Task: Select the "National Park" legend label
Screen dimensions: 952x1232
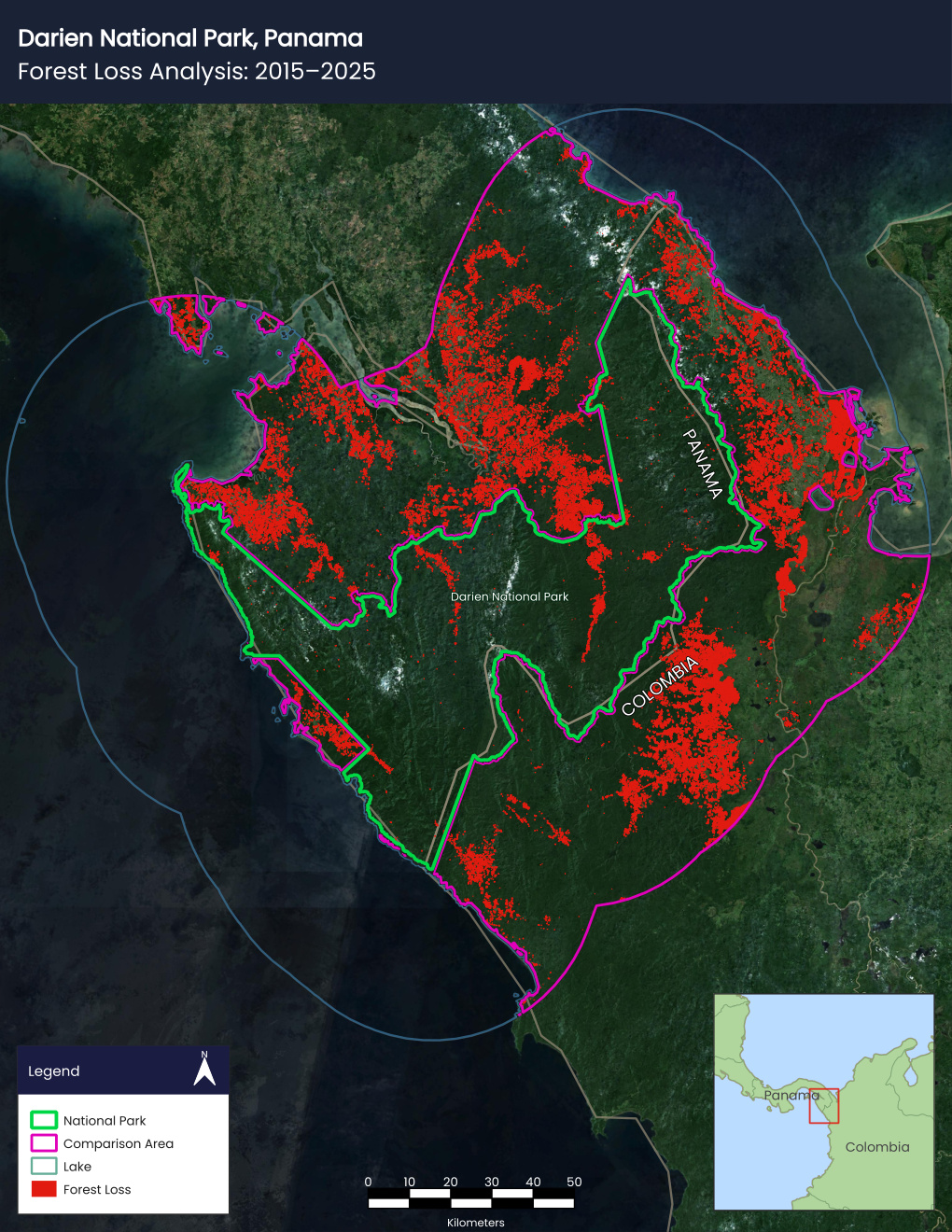Action: (x=105, y=1121)
